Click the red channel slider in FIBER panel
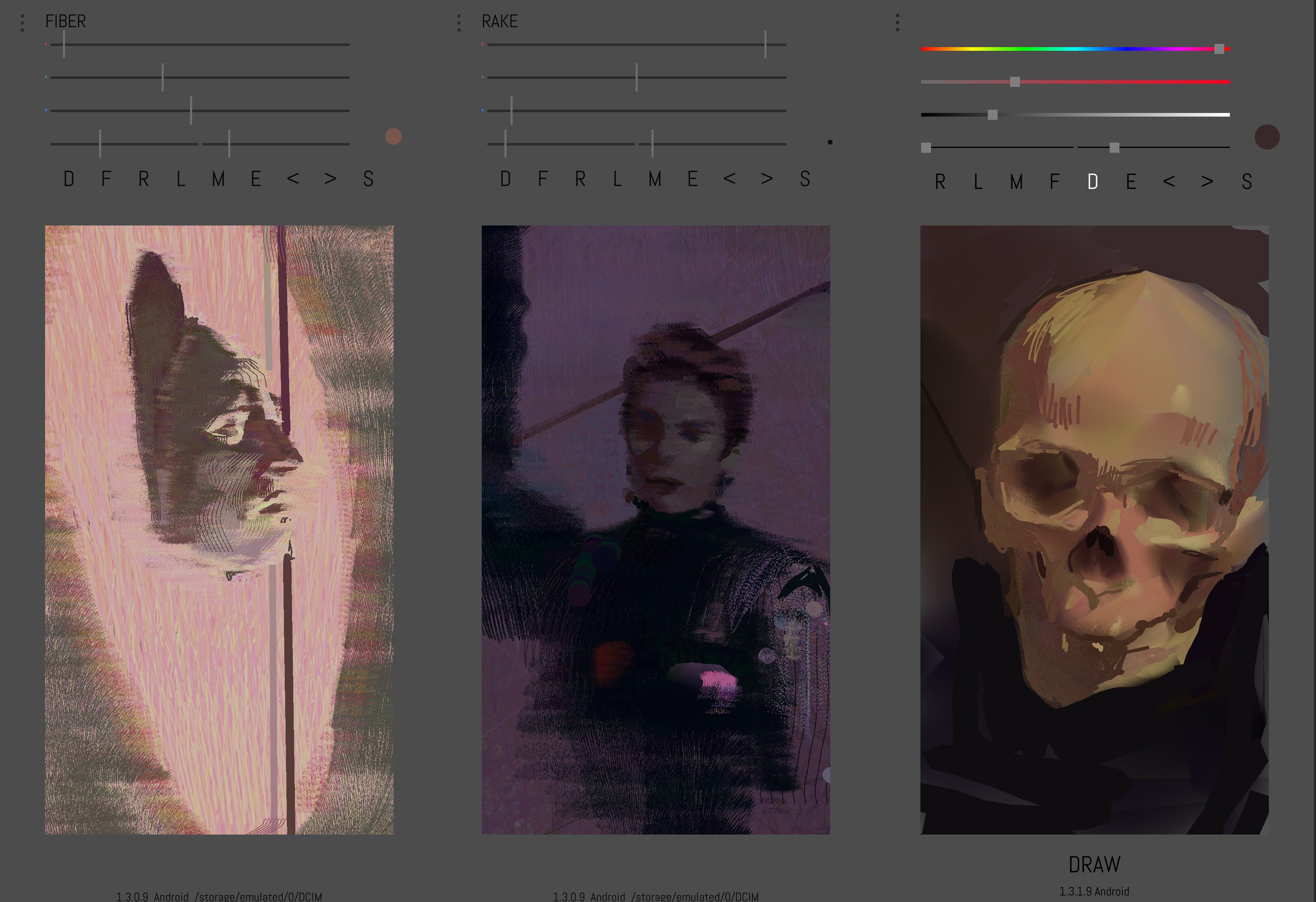The height and width of the screenshot is (902, 1316). click(x=200, y=44)
